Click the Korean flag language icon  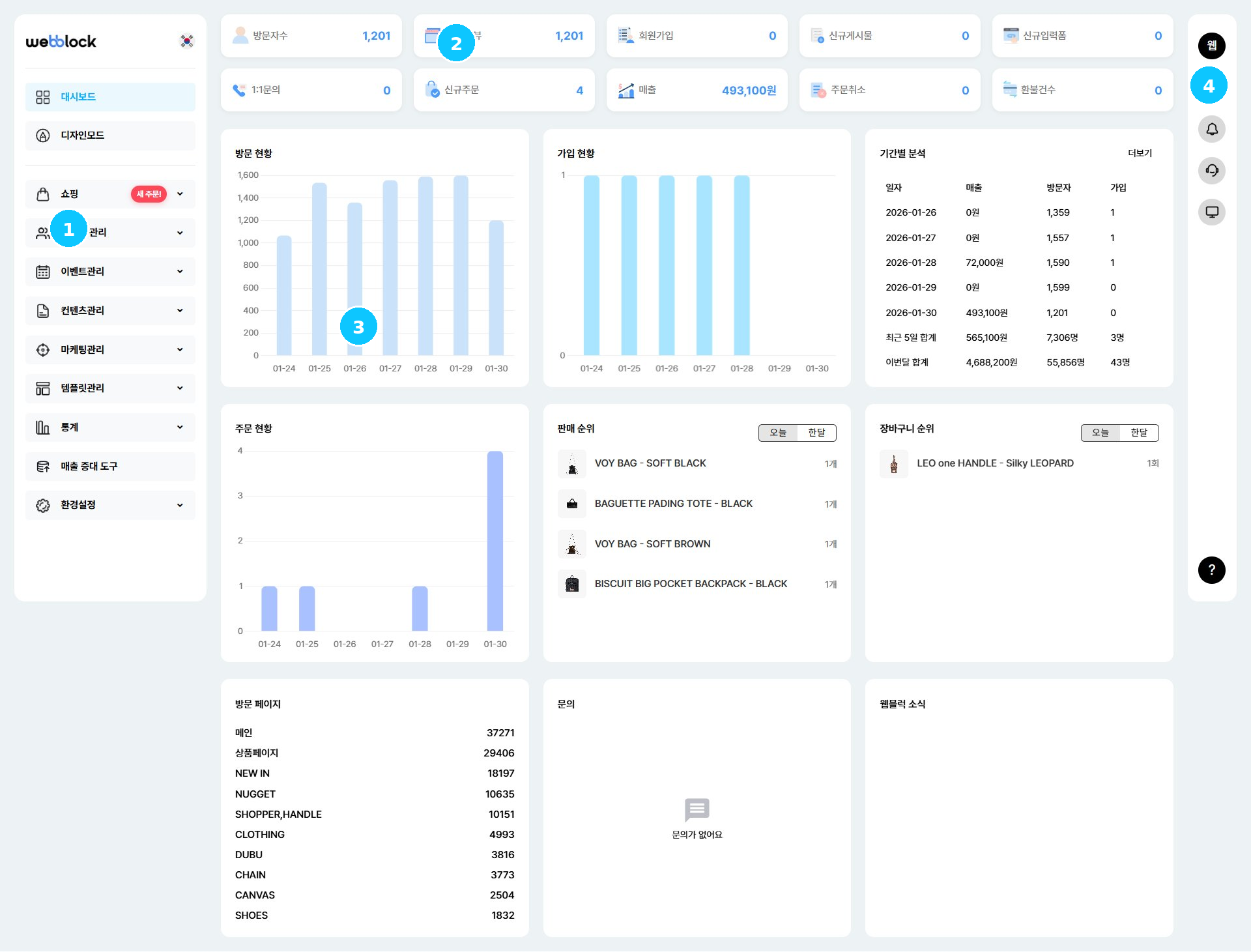[186, 41]
